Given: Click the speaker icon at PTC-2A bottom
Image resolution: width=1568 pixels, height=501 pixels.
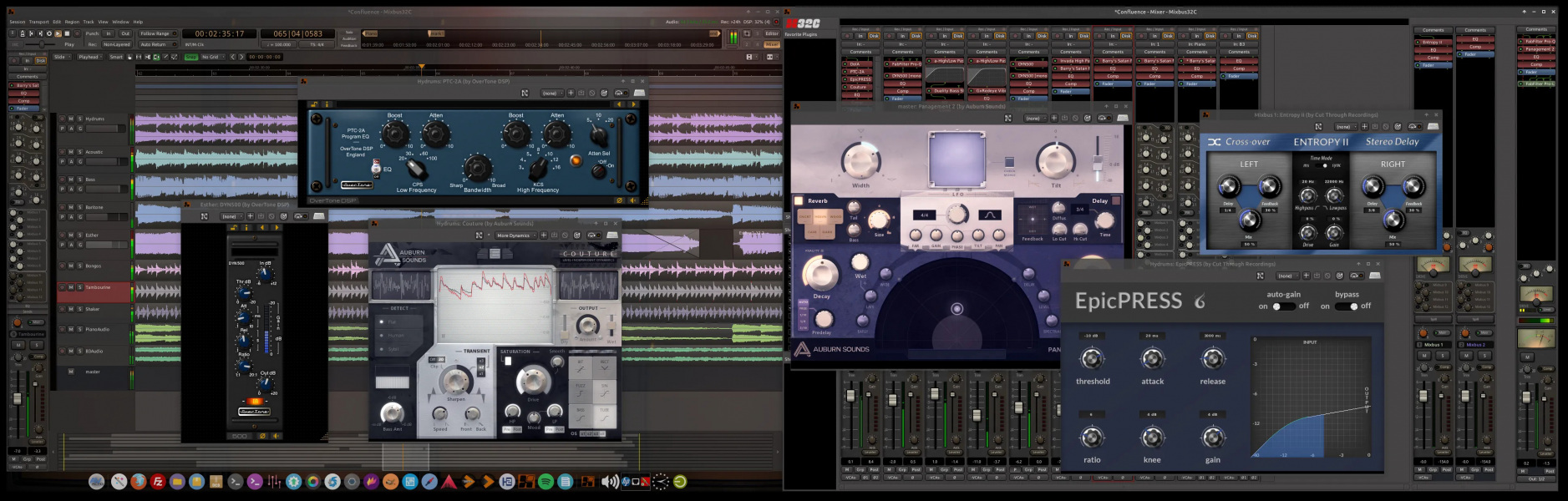Looking at the screenshot, I should [x=632, y=200].
